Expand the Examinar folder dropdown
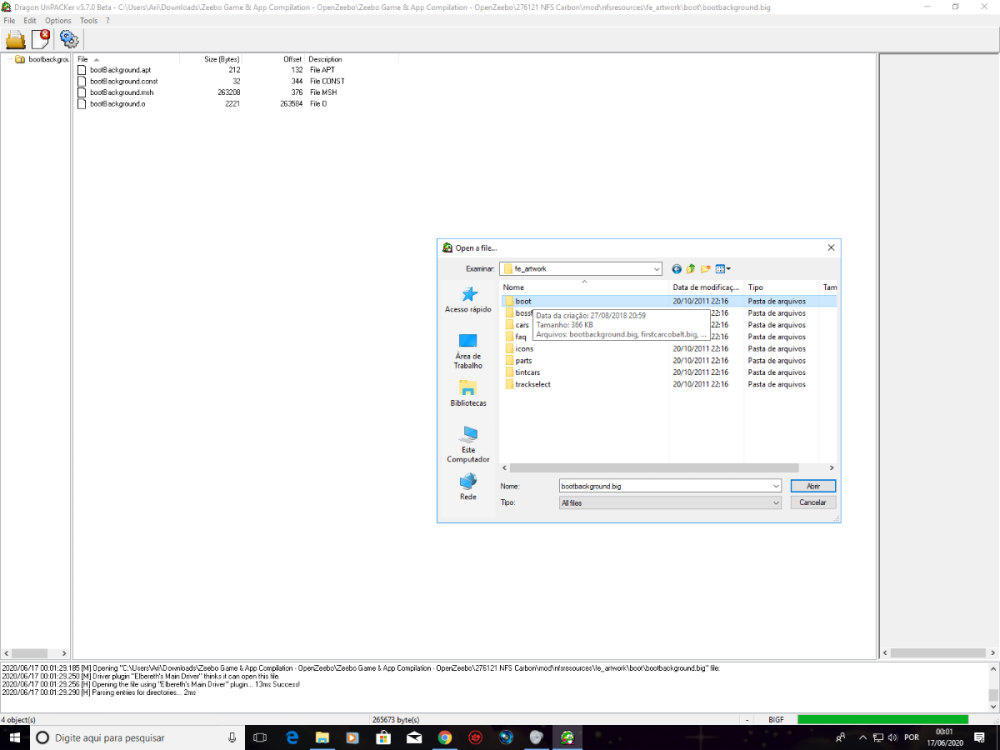Viewport: 1000px width, 750px height. (x=656, y=268)
